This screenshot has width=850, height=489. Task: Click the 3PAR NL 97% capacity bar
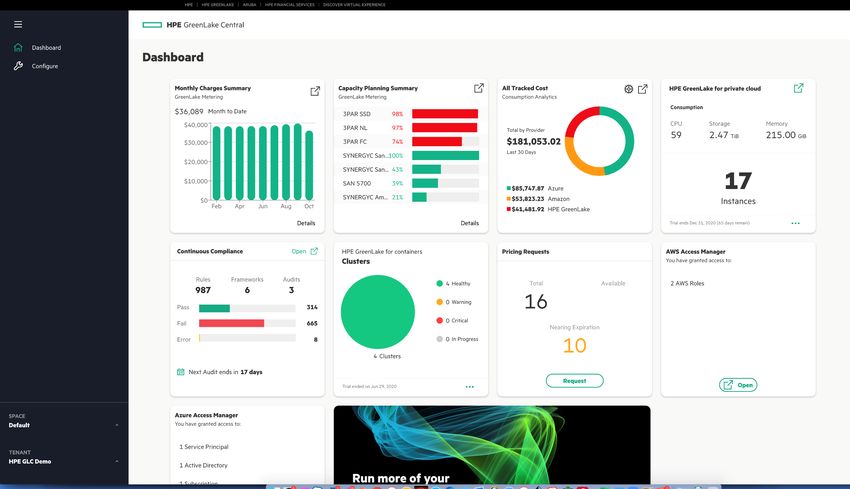point(445,128)
